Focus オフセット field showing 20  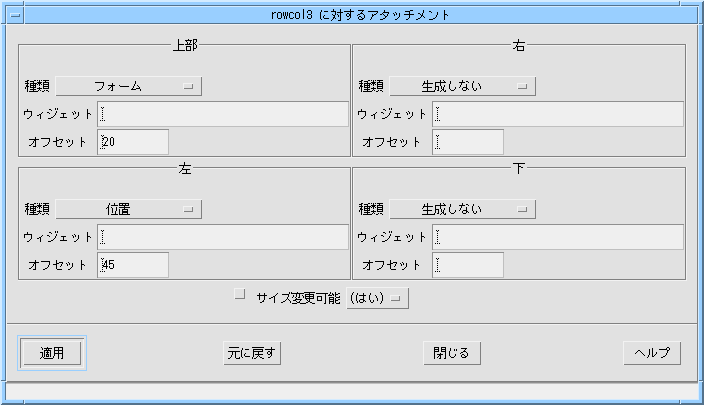(x=133, y=142)
